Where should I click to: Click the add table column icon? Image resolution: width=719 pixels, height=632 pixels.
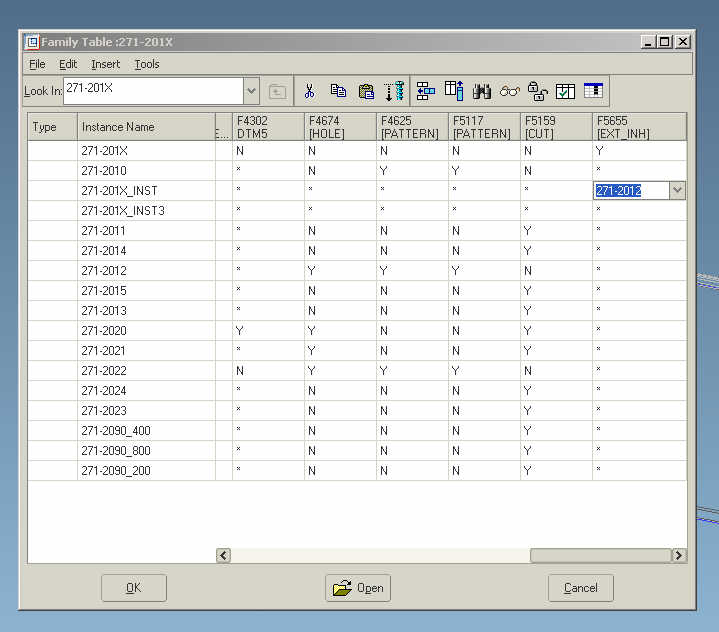point(454,91)
